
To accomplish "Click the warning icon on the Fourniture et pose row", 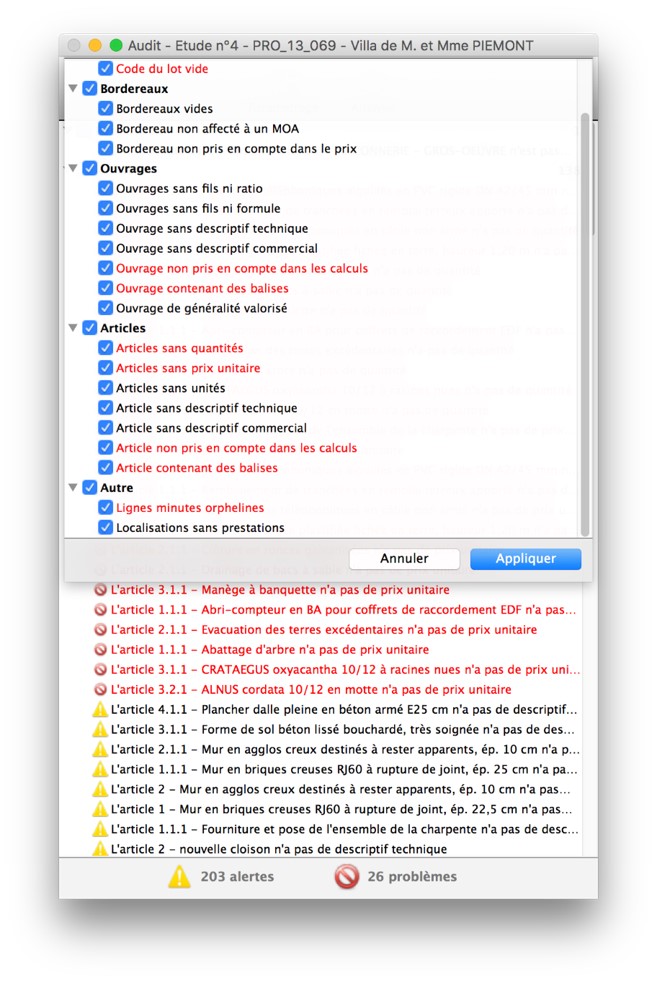I will click(x=100, y=829).
